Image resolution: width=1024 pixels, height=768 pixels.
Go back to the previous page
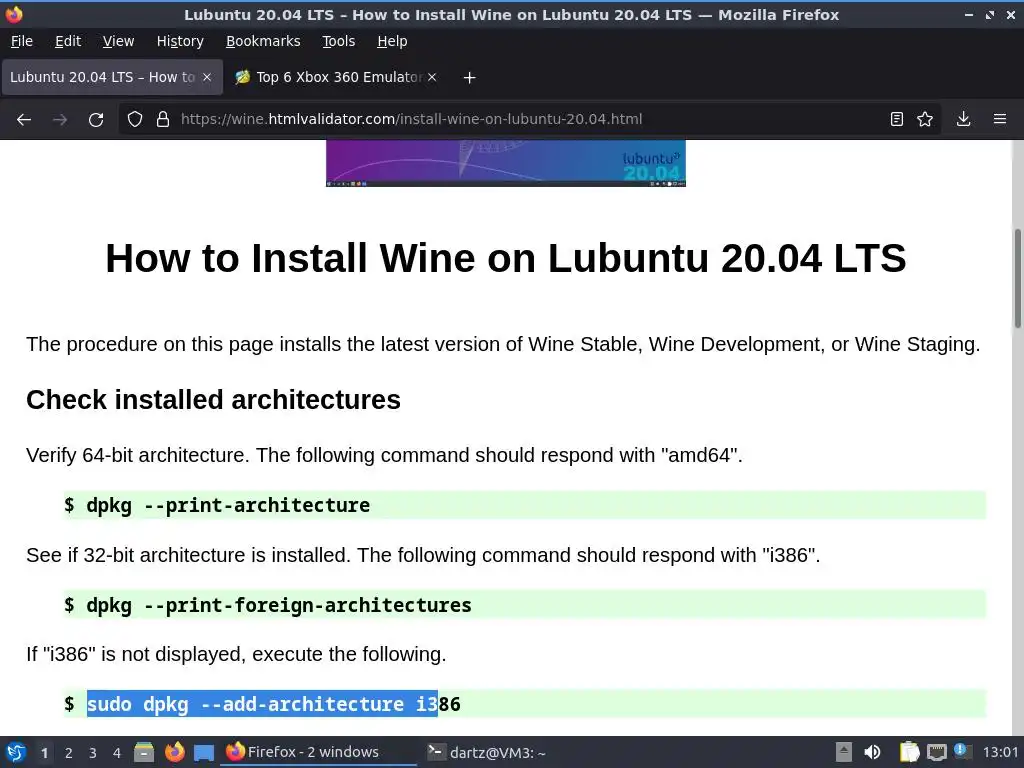[x=24, y=120]
